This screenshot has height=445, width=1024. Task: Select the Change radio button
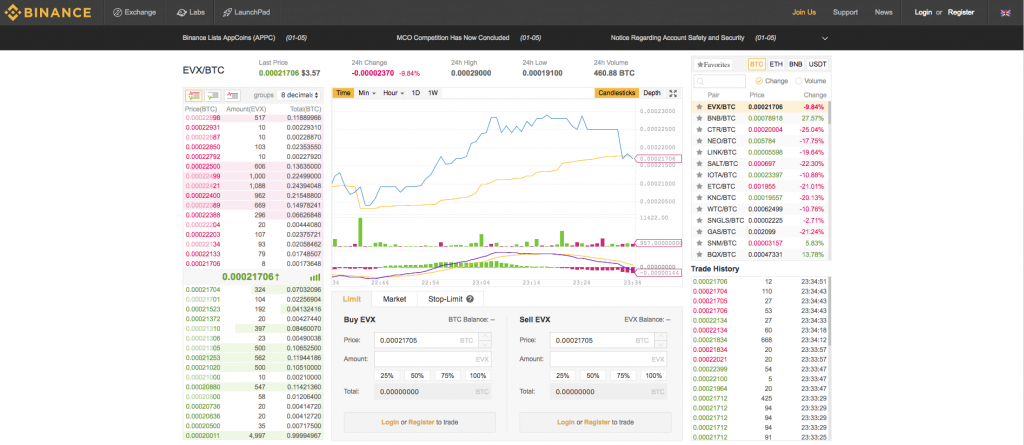click(x=758, y=80)
